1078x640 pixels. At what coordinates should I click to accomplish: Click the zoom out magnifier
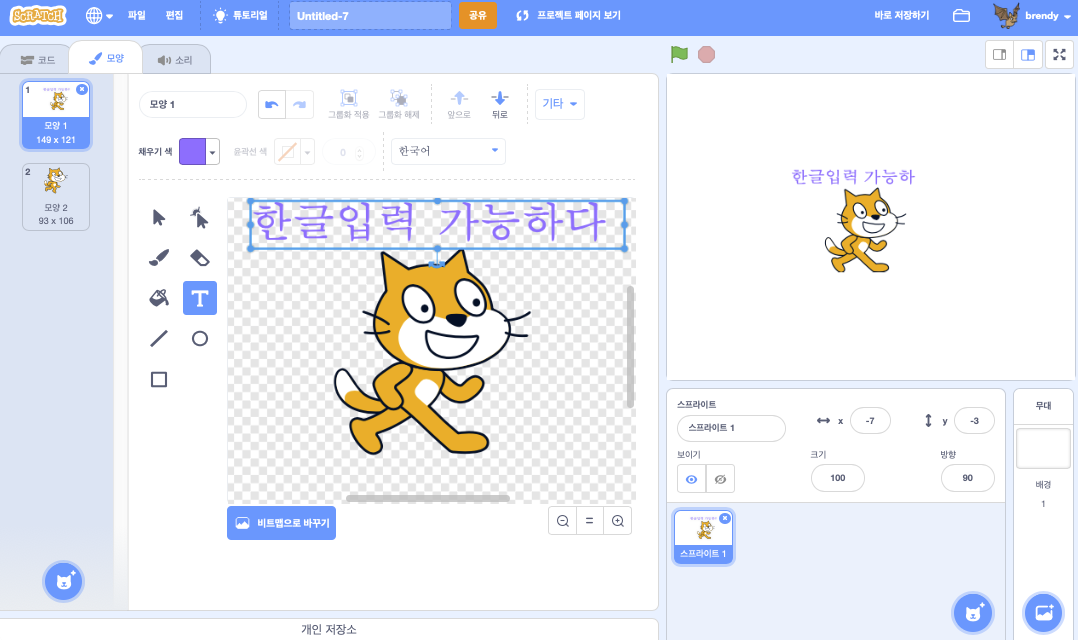point(562,521)
